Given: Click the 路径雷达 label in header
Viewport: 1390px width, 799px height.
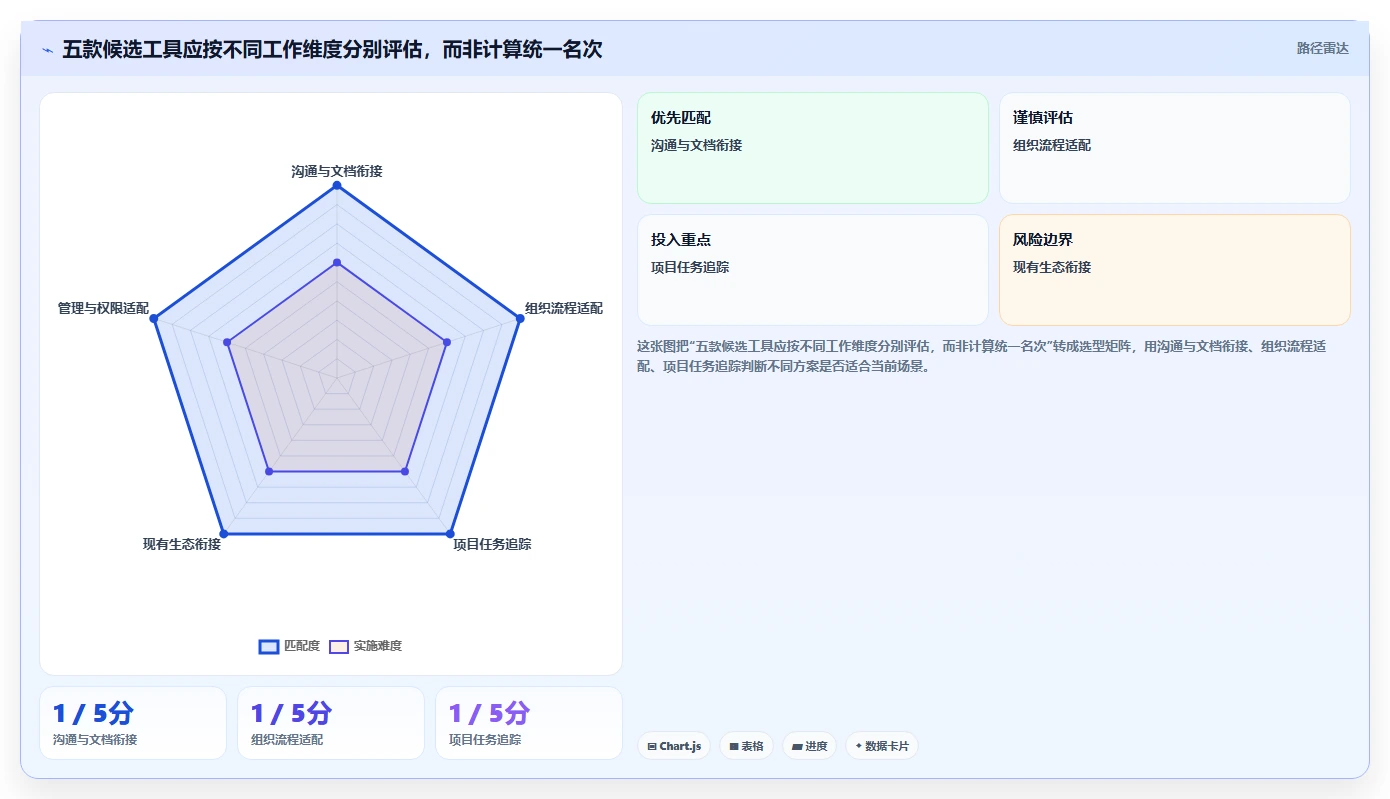Looking at the screenshot, I should click(1322, 48).
